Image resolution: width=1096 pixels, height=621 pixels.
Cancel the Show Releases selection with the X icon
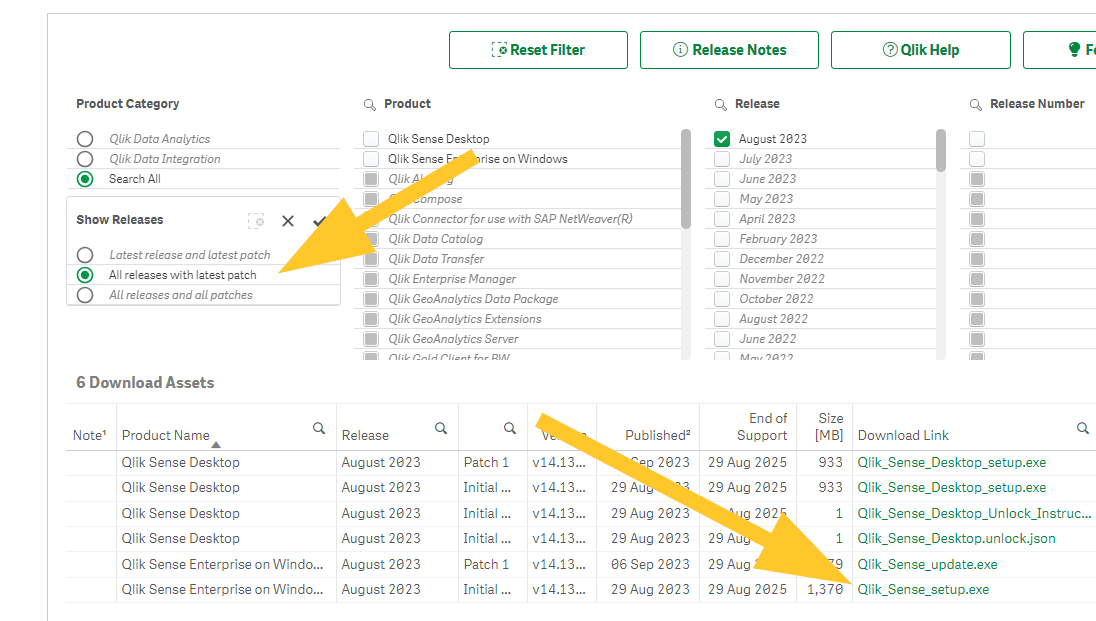pos(288,220)
